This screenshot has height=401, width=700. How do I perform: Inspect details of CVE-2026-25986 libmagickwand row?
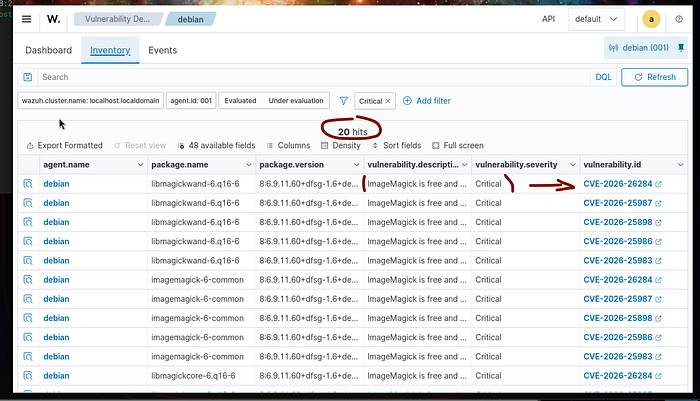[28, 241]
